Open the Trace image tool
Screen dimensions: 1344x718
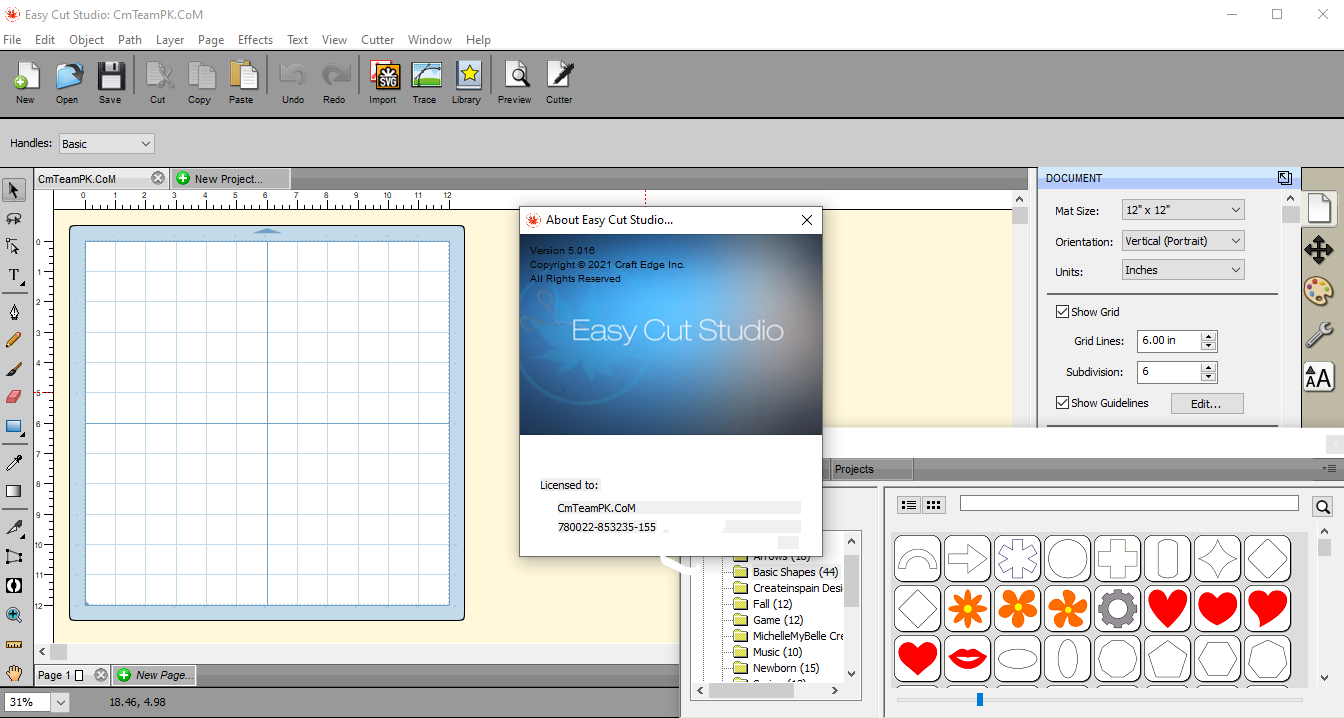coord(425,82)
